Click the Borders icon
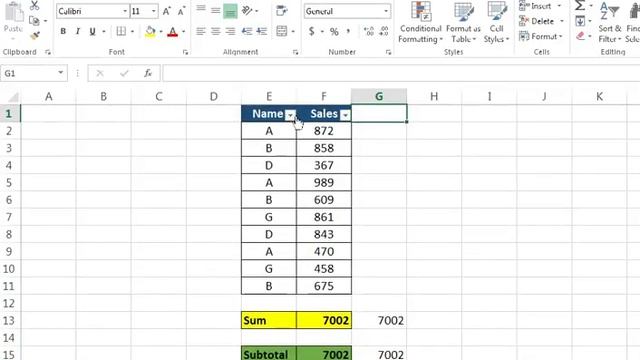The height and width of the screenshot is (360, 640). (x=121, y=31)
